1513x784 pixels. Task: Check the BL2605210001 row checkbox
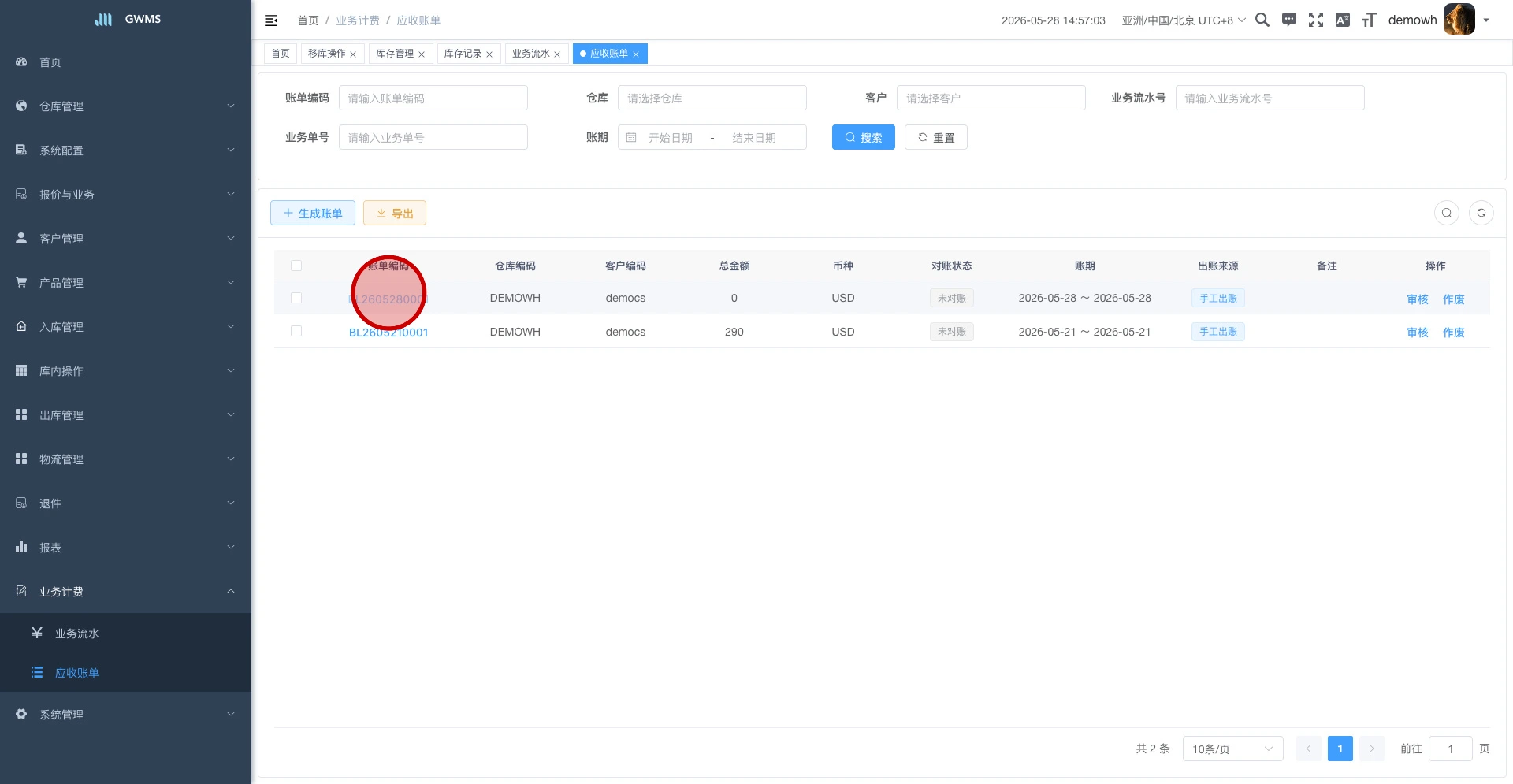click(x=296, y=331)
